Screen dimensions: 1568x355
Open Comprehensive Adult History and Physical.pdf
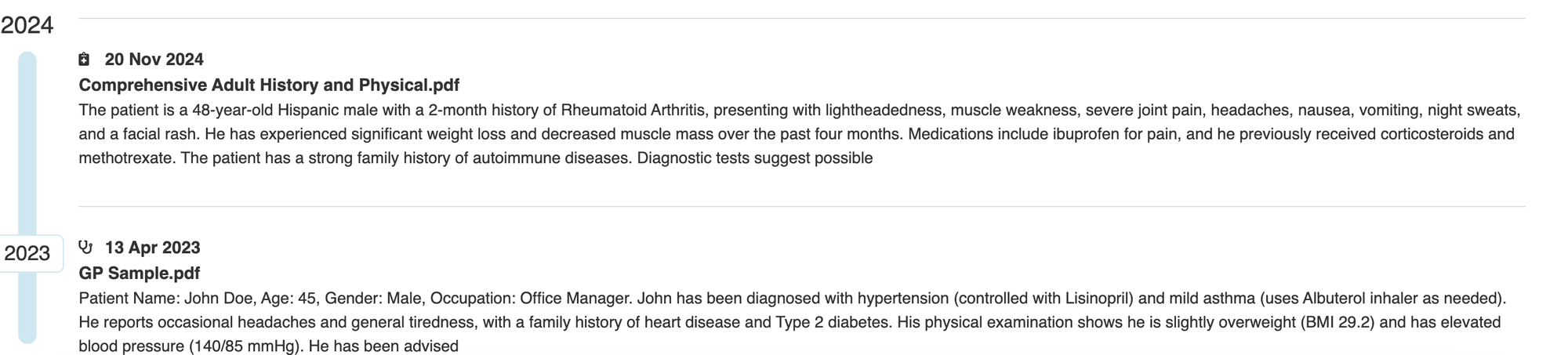(x=269, y=85)
